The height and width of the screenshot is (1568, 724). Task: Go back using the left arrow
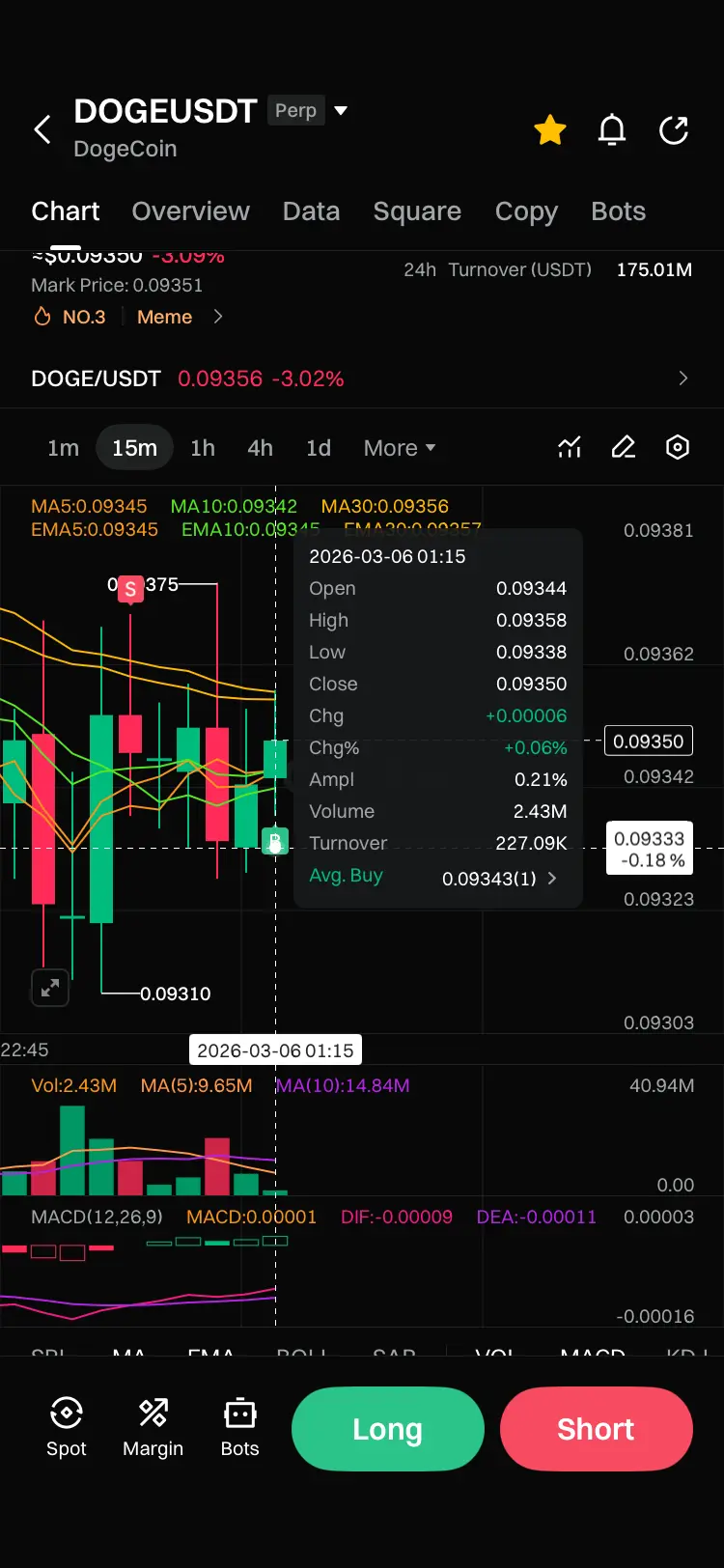pos(42,129)
